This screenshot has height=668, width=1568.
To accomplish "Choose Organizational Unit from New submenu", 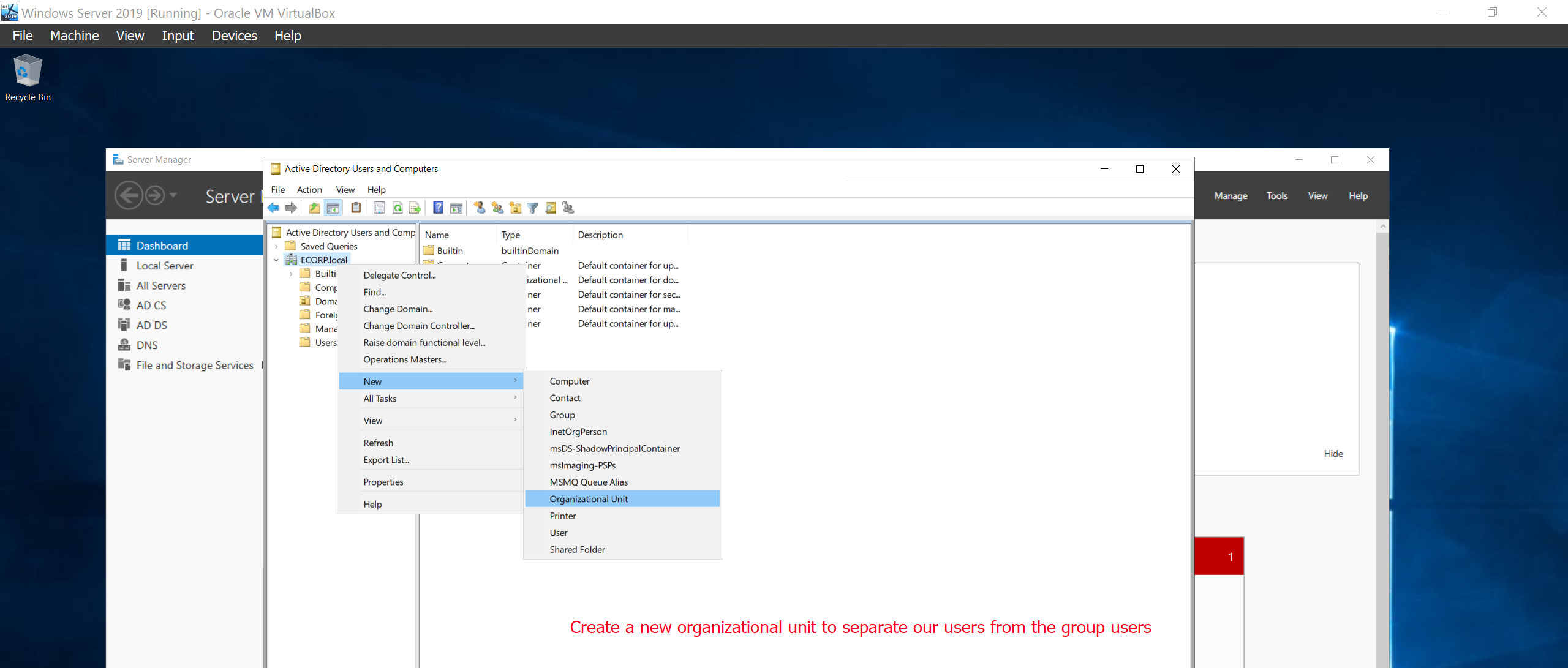I will (622, 499).
